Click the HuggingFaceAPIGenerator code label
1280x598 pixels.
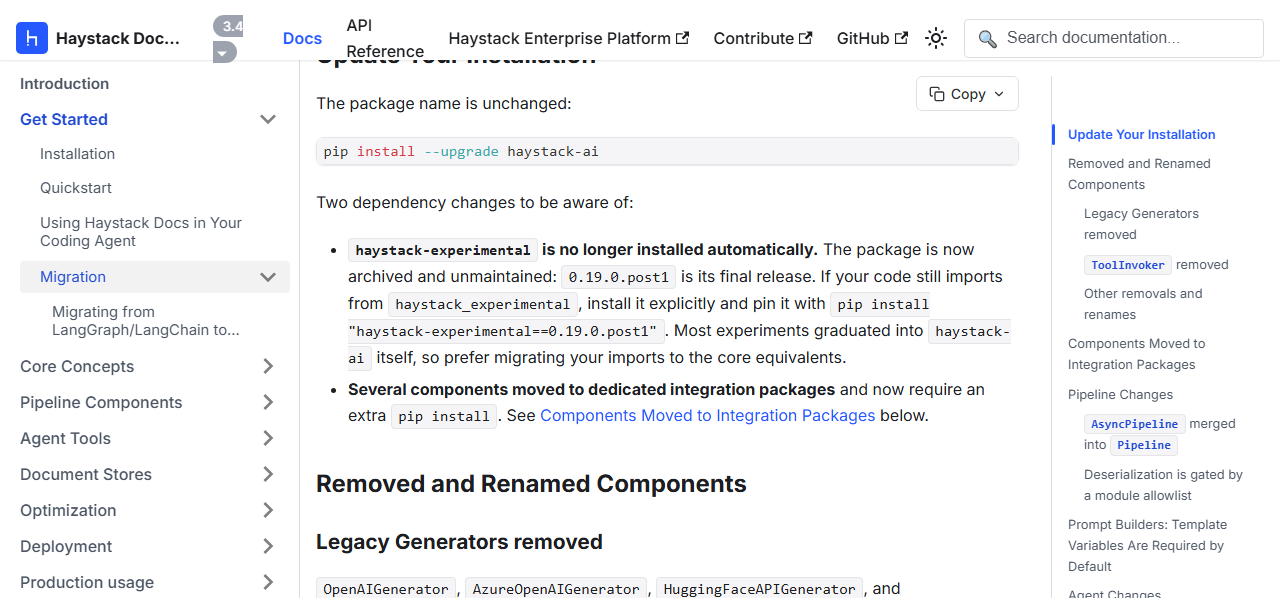(759, 589)
